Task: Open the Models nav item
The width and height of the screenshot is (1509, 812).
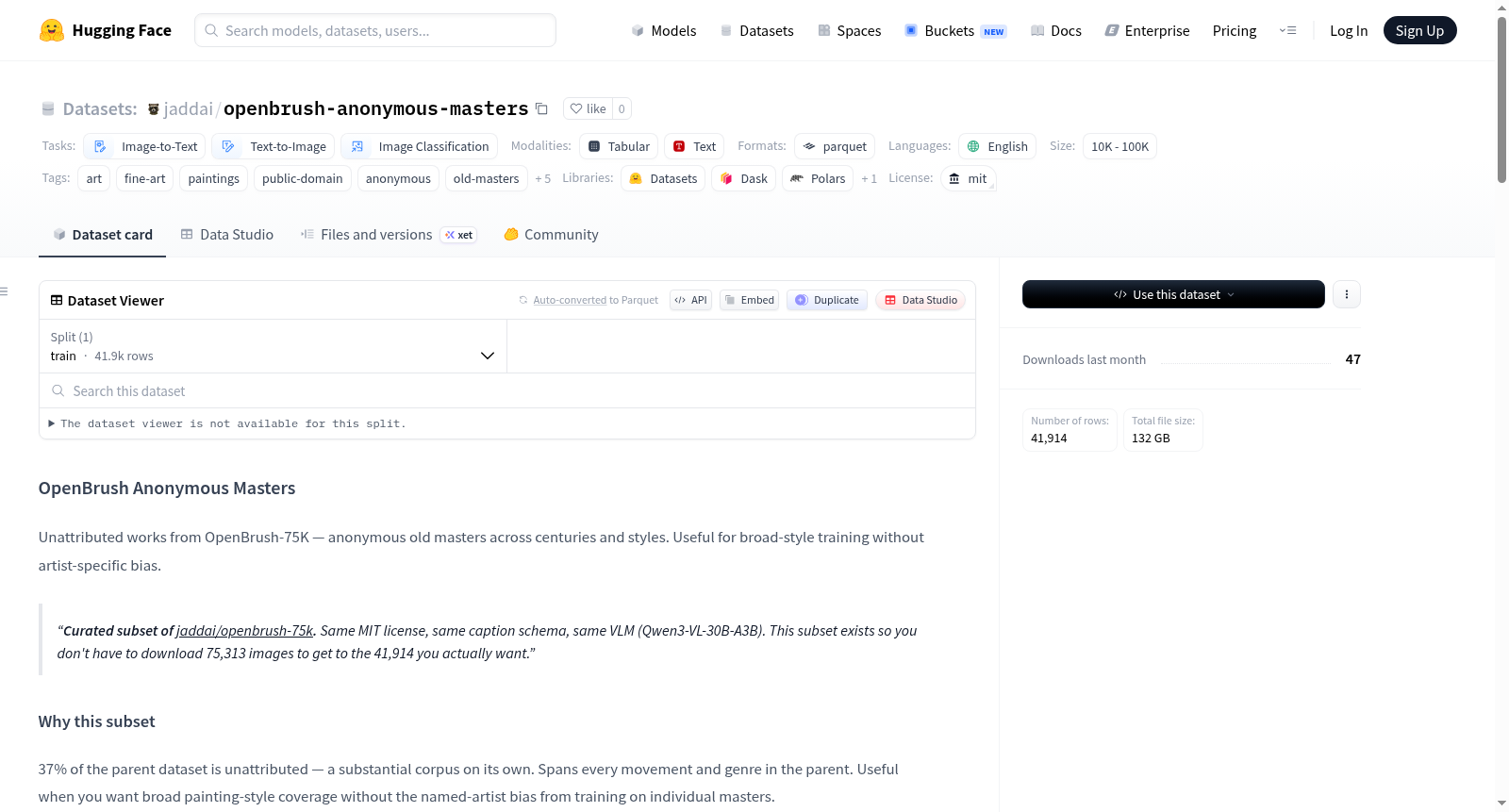Action: (x=664, y=30)
